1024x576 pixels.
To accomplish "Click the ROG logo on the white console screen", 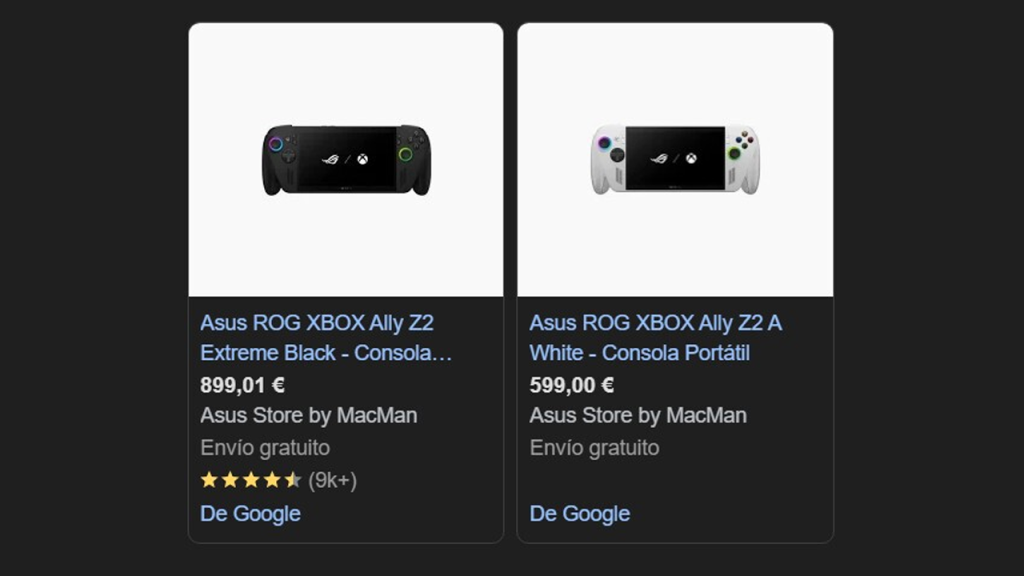I will [661, 158].
